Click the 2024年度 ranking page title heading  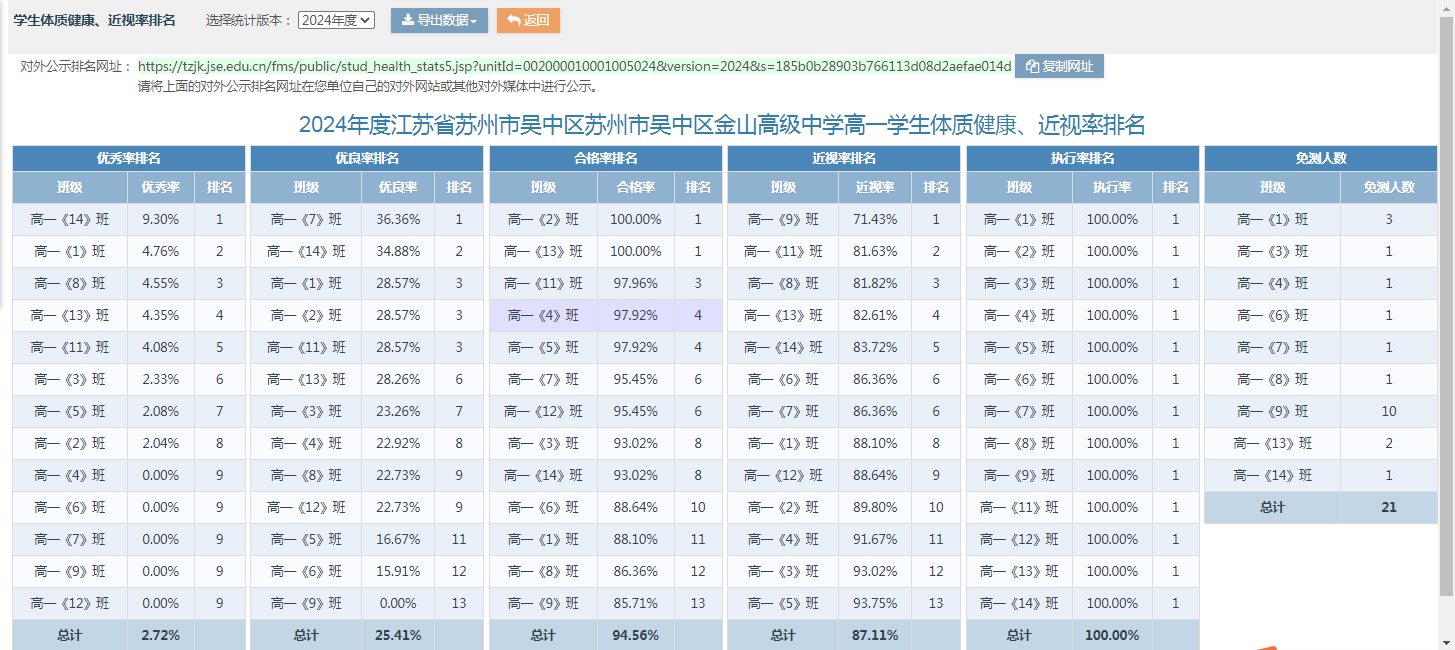tap(721, 125)
